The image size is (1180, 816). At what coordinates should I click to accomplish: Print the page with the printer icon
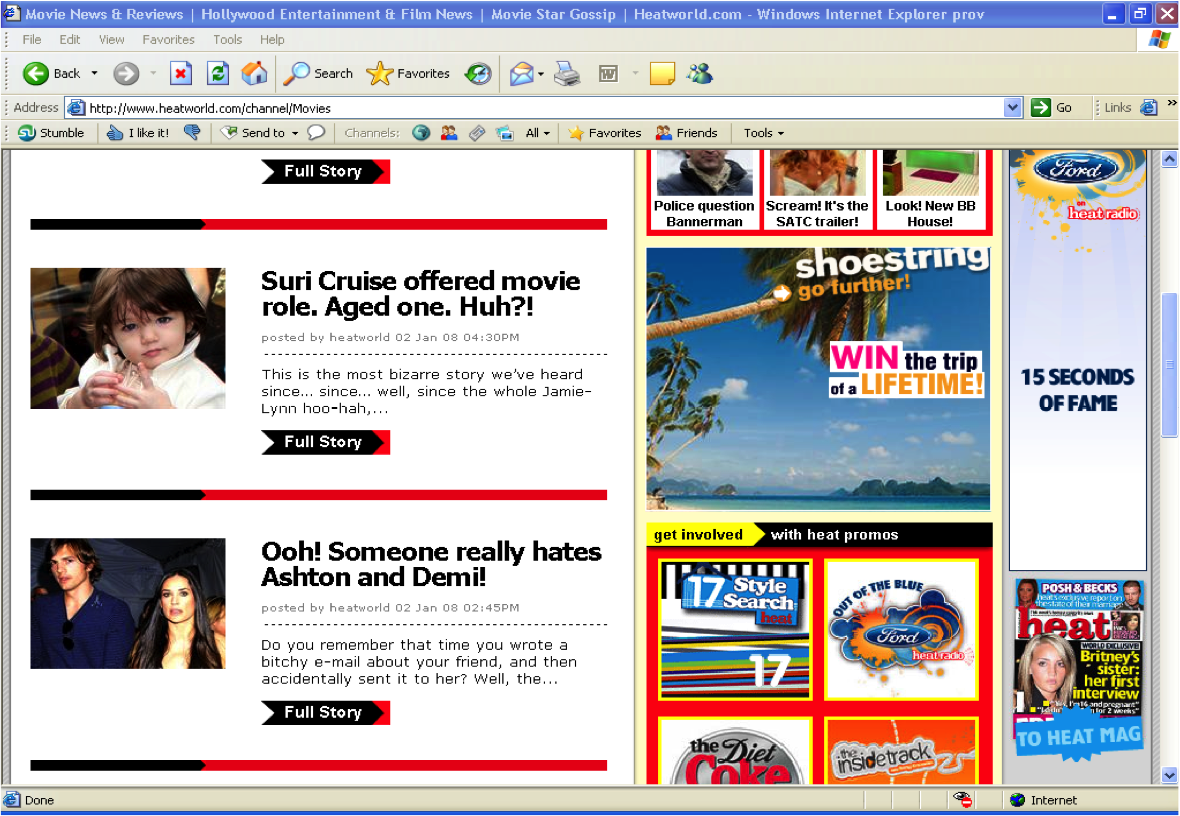point(567,73)
